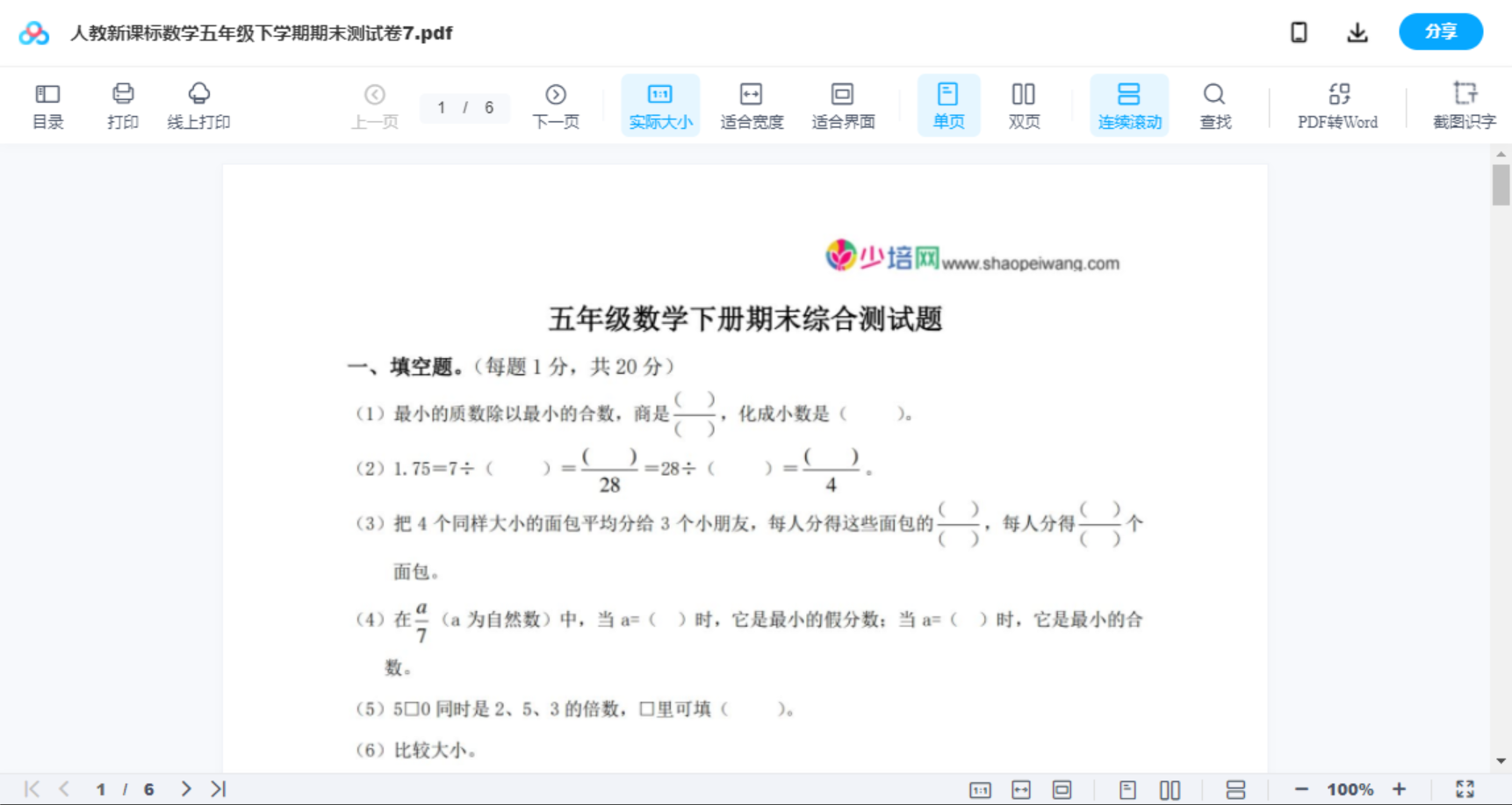
Task: Toggle 连续滚动 continuous scrolling off
Action: click(x=1128, y=104)
